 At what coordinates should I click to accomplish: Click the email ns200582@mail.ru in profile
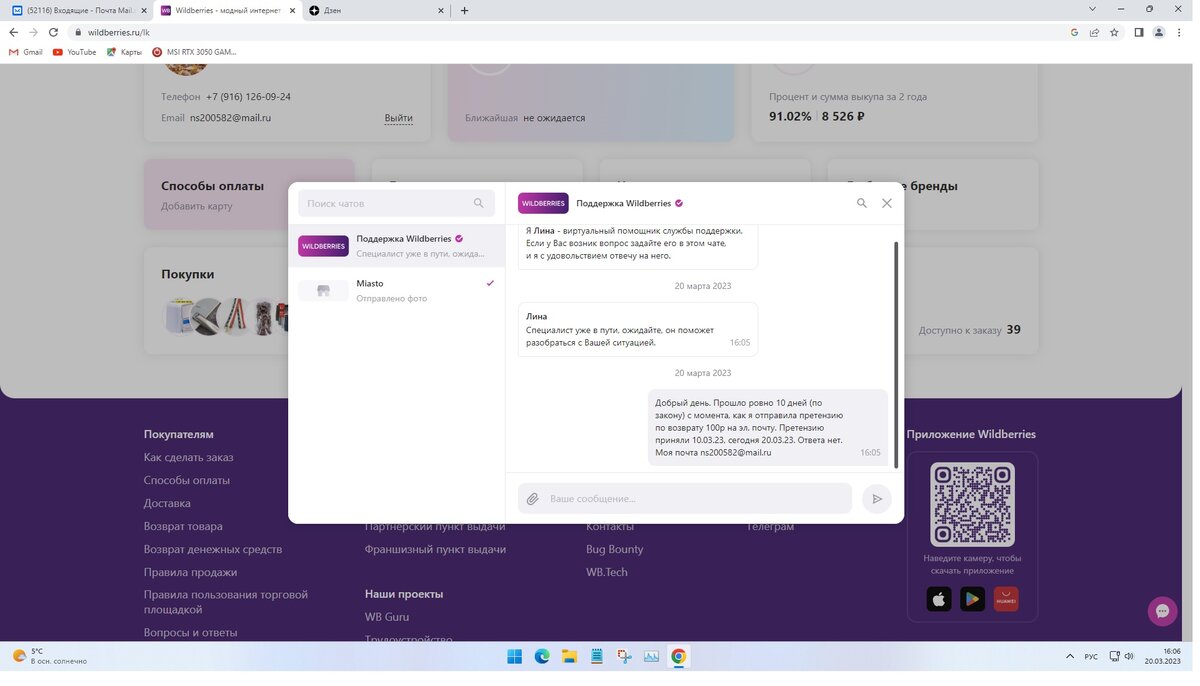[230, 118]
